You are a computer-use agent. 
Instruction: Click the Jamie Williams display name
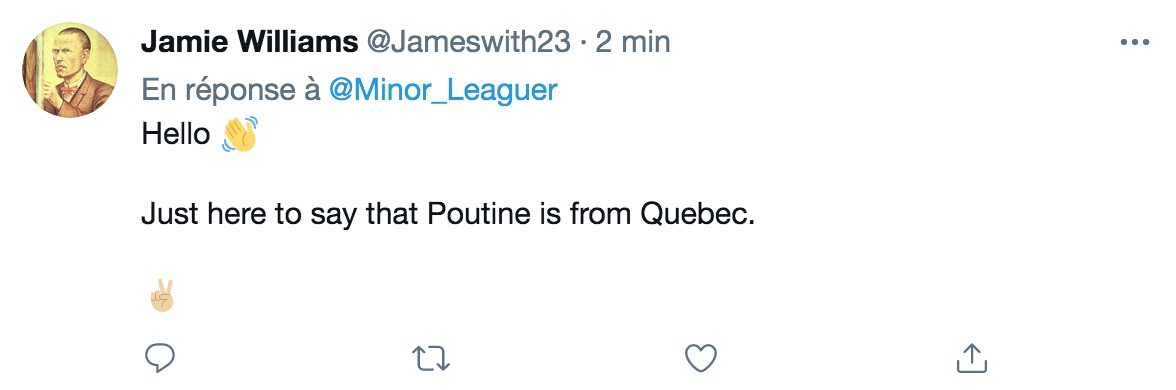[249, 43]
